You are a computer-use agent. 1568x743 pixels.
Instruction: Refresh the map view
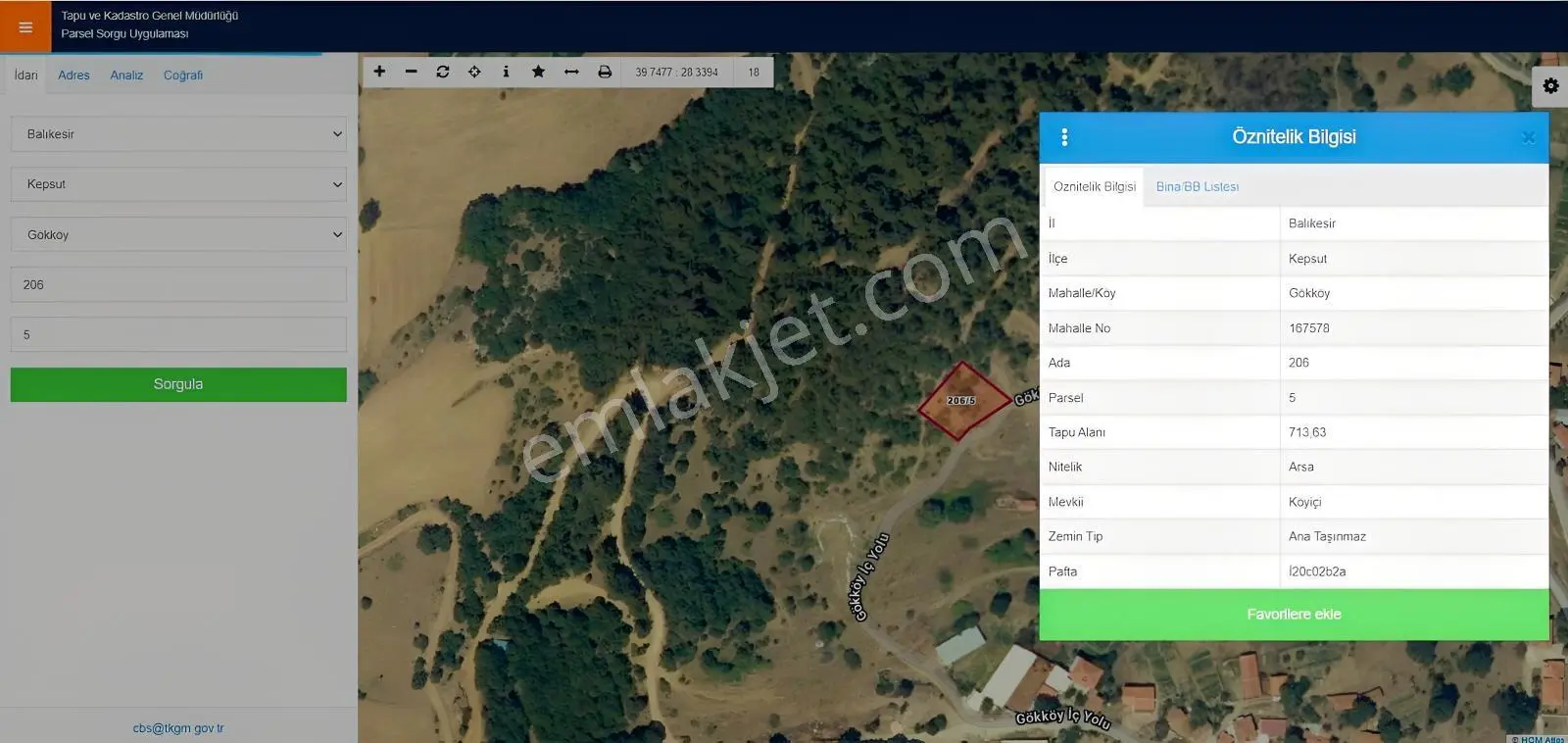443,72
